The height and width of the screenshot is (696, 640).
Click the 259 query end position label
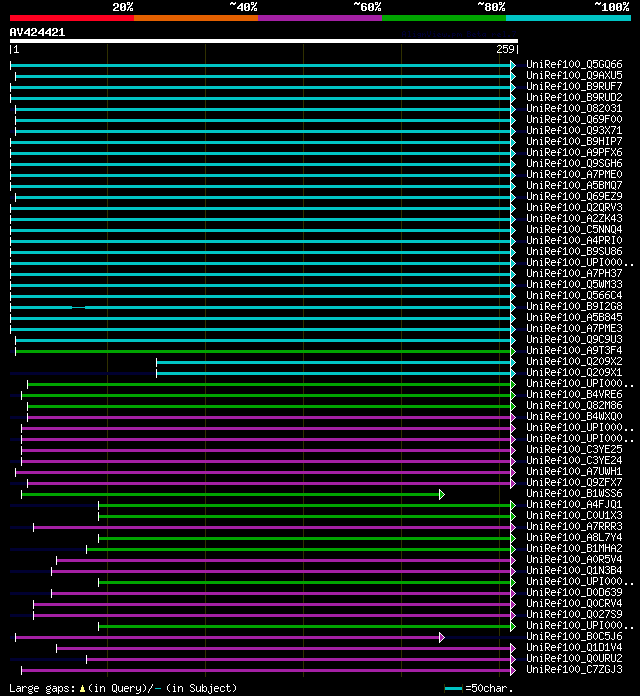pos(505,49)
